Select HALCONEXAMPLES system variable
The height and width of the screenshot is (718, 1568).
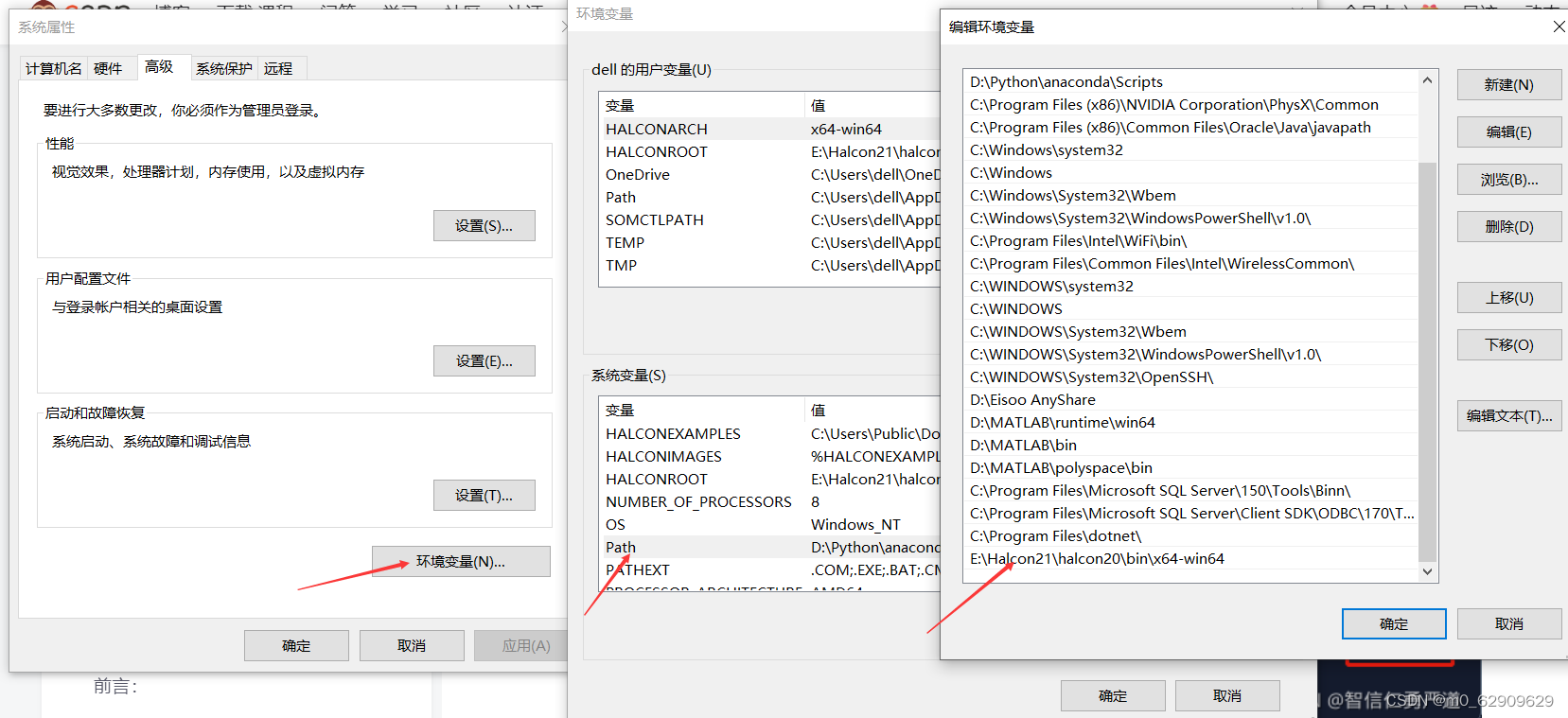[x=769, y=434]
